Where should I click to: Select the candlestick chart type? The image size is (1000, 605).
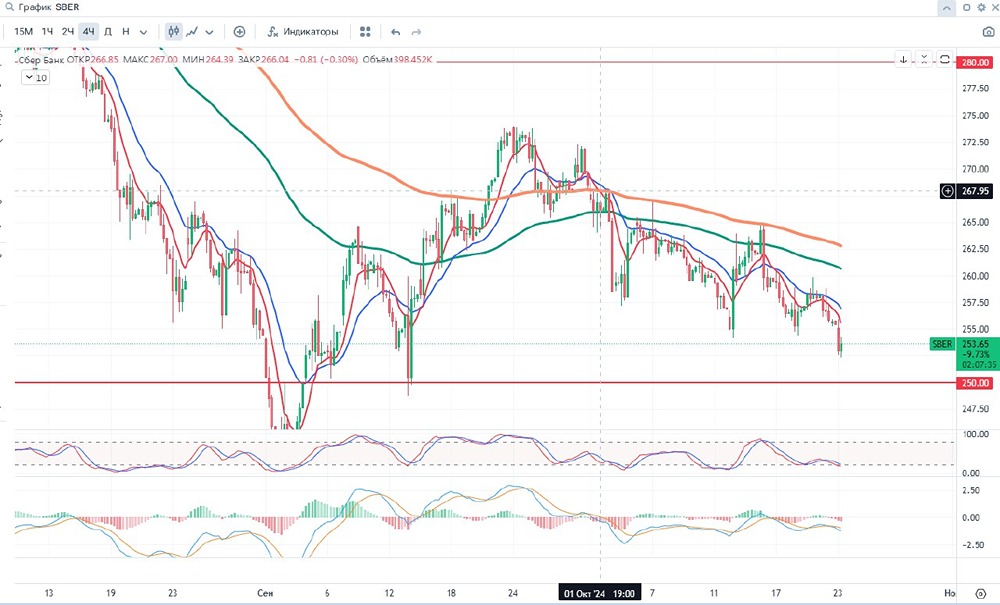click(173, 31)
